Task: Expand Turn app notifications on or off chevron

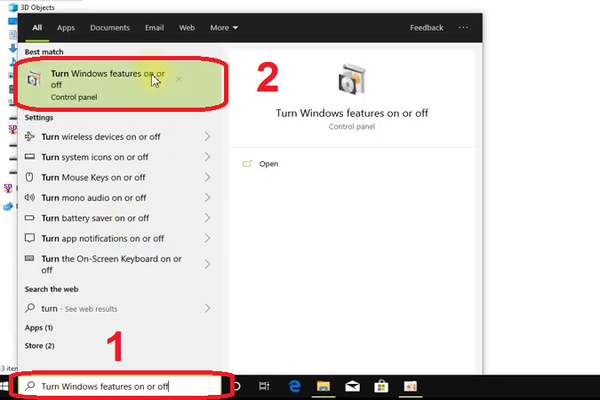Action: coord(207,238)
